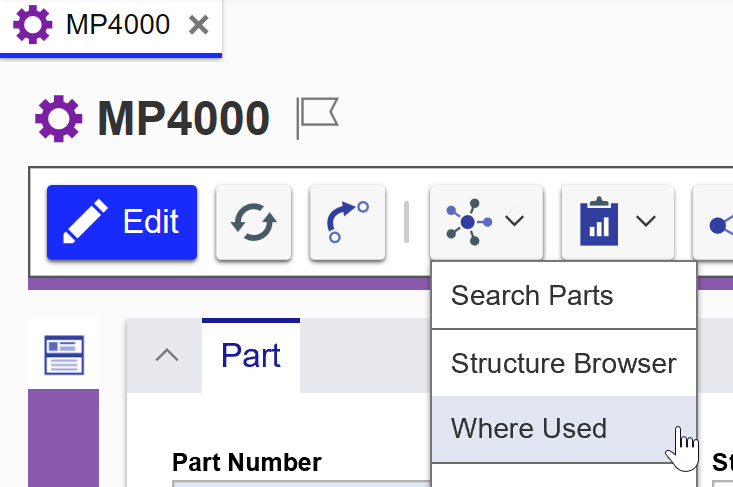The width and height of the screenshot is (733, 487).
Task: Click the network structure icon
Action: pyautogui.click(x=468, y=222)
